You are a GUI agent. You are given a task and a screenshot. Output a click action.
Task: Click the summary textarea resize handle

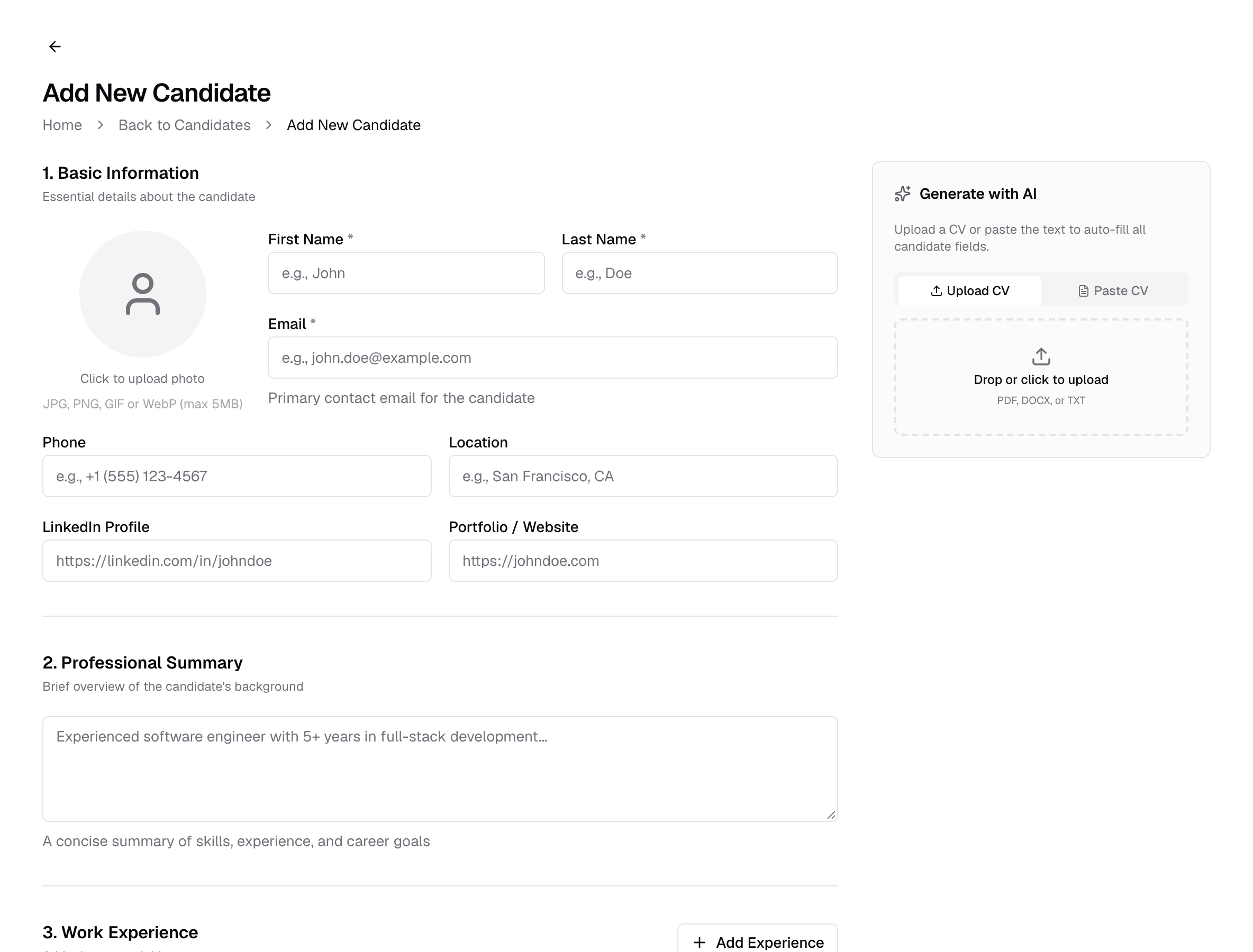pyautogui.click(x=831, y=815)
